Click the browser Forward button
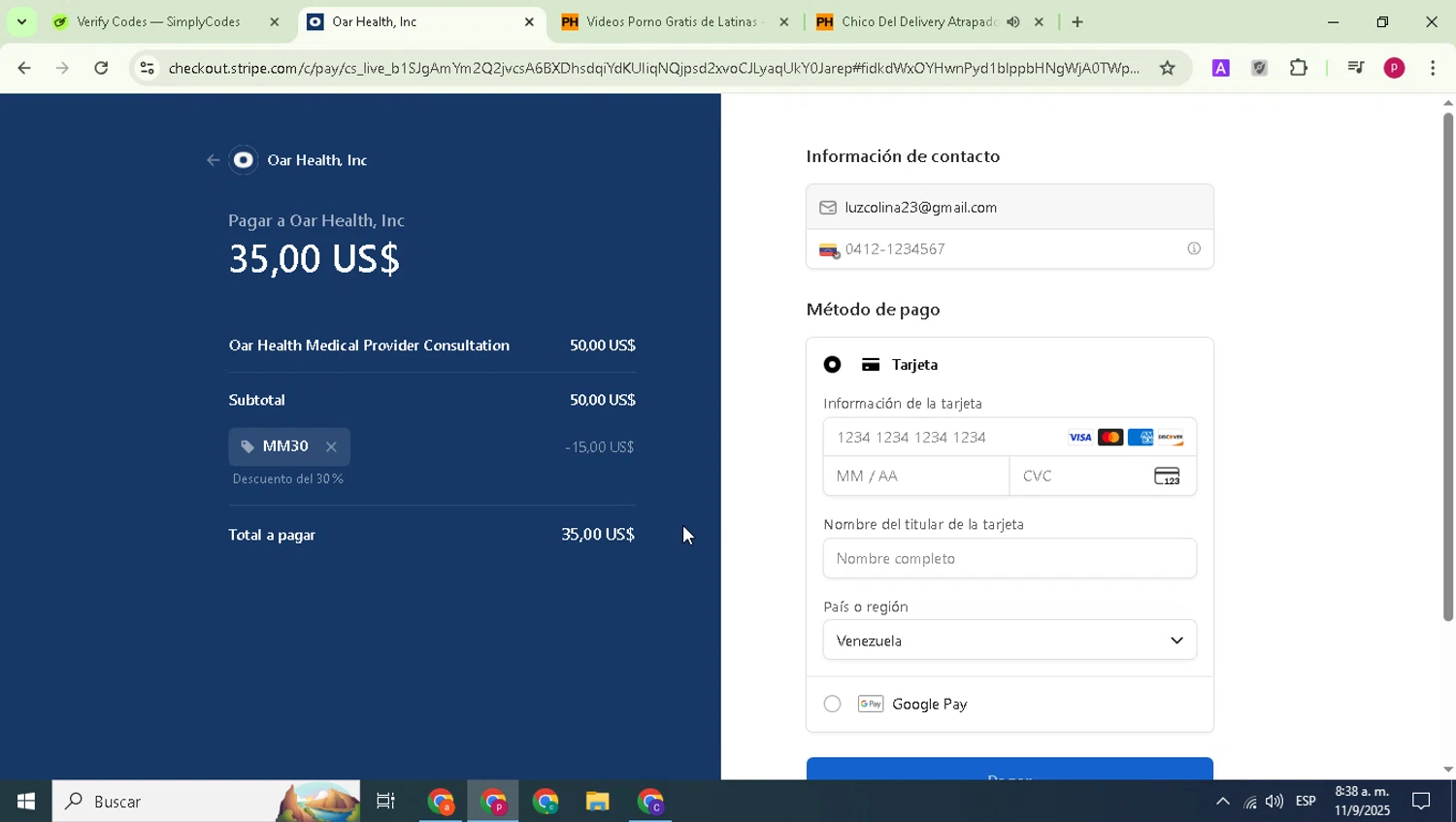The height and width of the screenshot is (822, 1456). (62, 68)
